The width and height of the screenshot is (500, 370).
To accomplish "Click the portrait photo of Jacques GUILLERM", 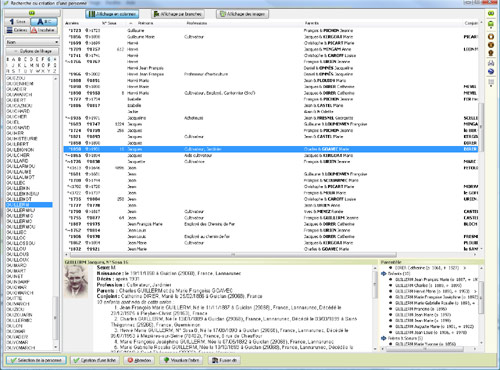I will [77, 281].
